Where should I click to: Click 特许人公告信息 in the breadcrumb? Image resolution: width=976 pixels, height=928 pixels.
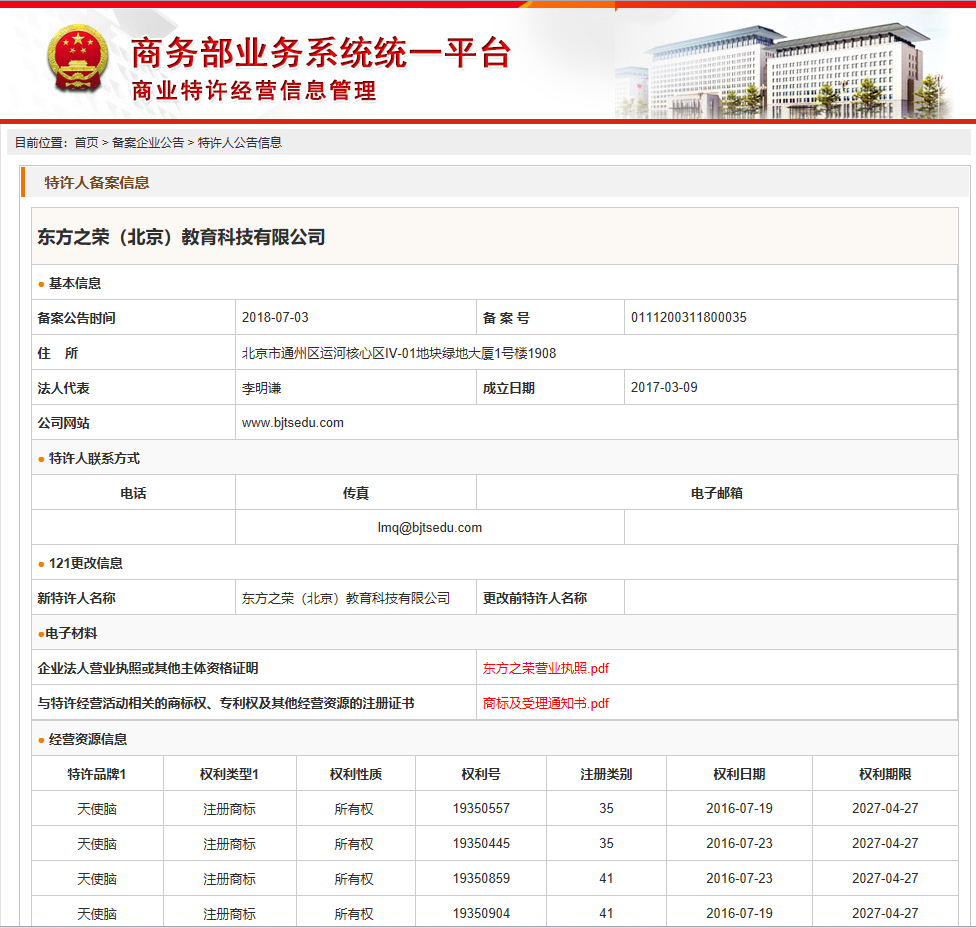coord(240,143)
